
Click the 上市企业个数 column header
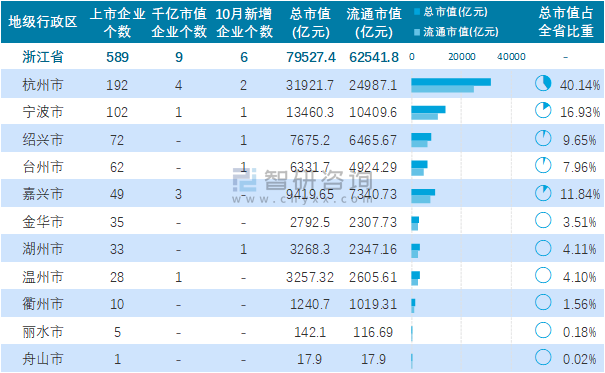[117, 22]
